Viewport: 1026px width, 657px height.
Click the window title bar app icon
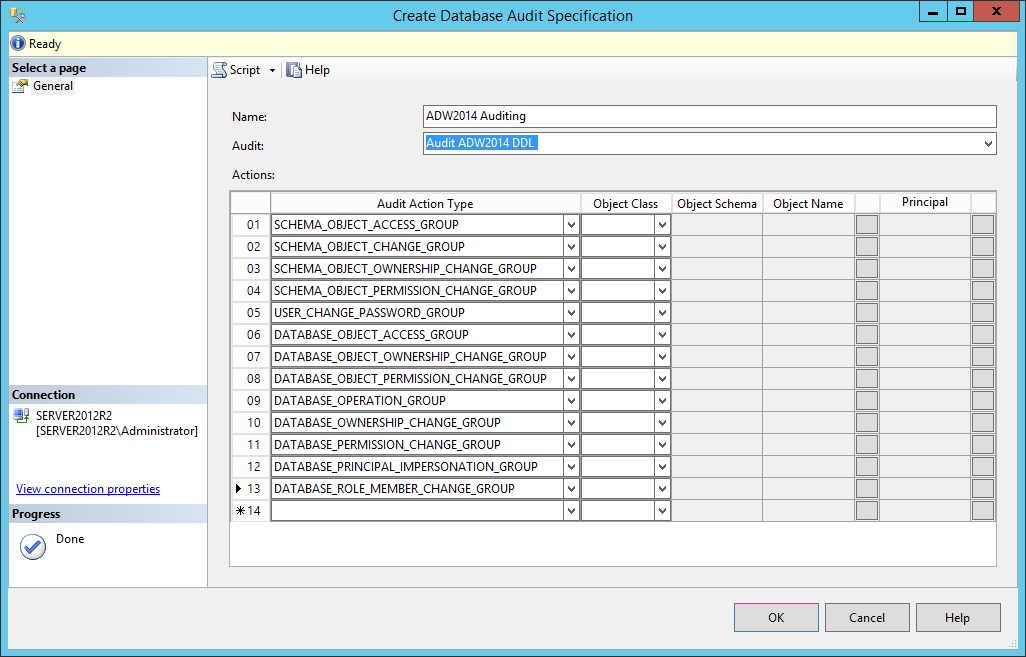18,14
